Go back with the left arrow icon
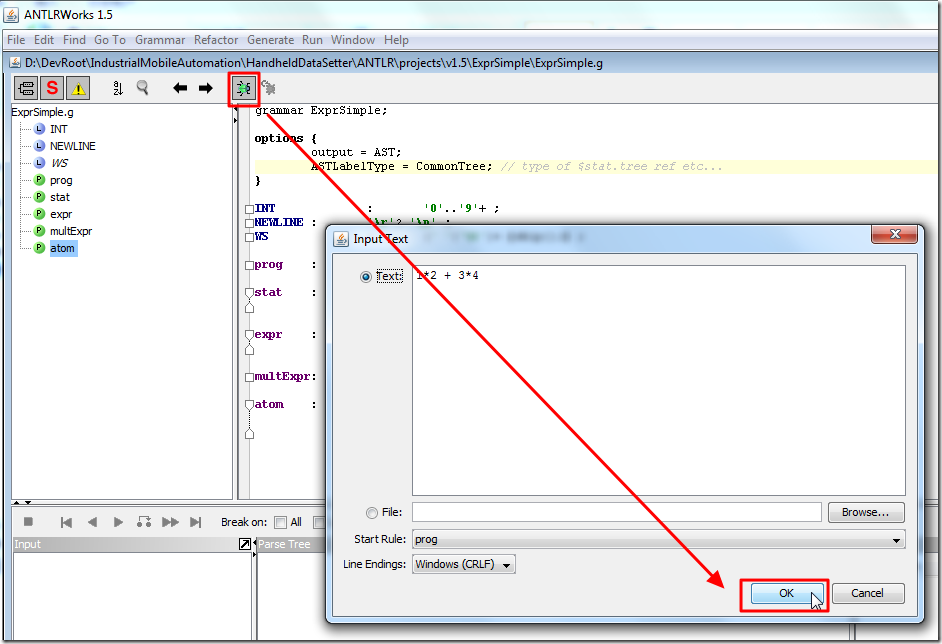 180,88
